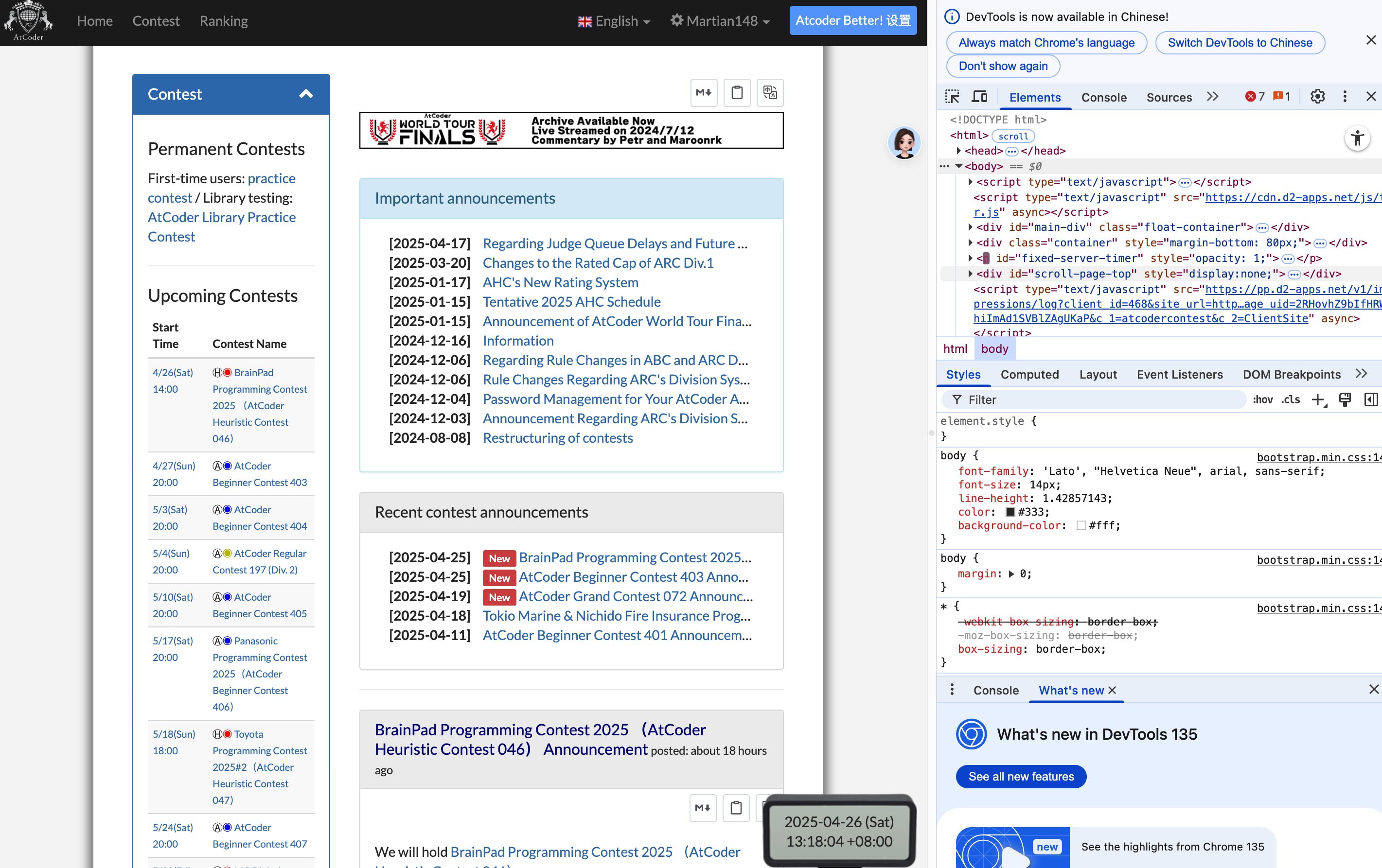The image size is (1382, 868).
Task: Collapse the Contest sidebar panel chevron
Action: coord(306,94)
